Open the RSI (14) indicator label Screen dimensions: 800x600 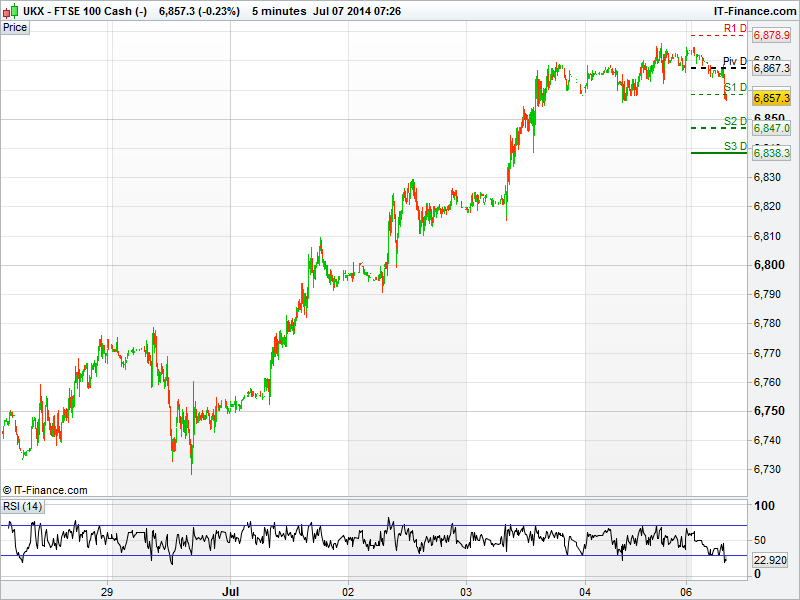pyautogui.click(x=22, y=506)
